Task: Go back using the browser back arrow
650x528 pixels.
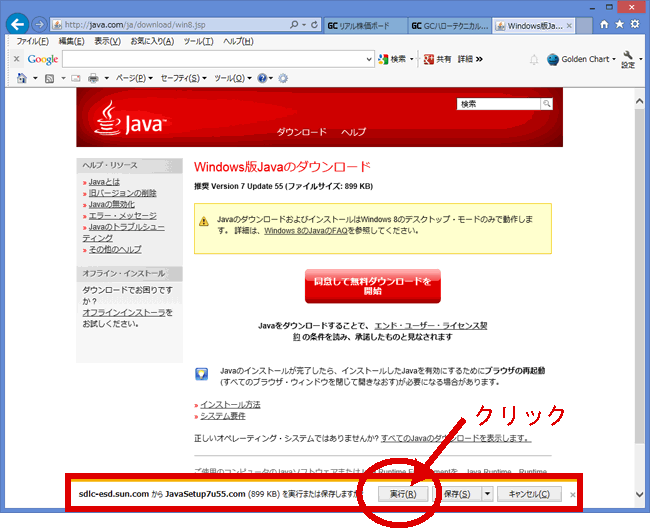Action: 17,24
